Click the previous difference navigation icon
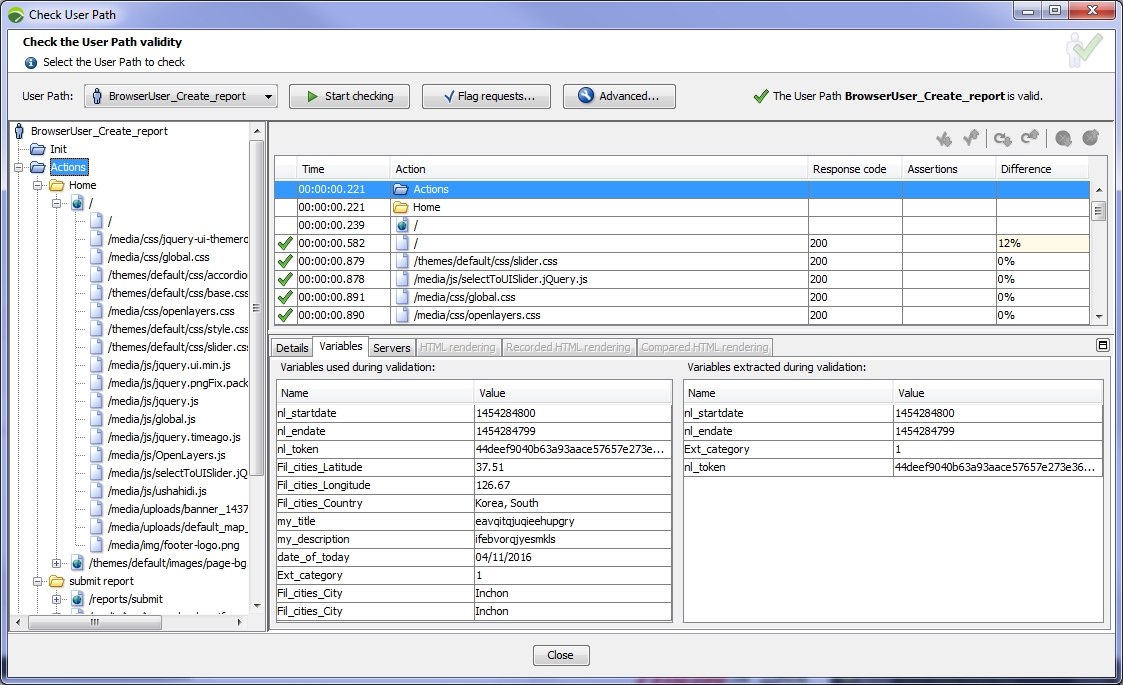 tap(1030, 138)
